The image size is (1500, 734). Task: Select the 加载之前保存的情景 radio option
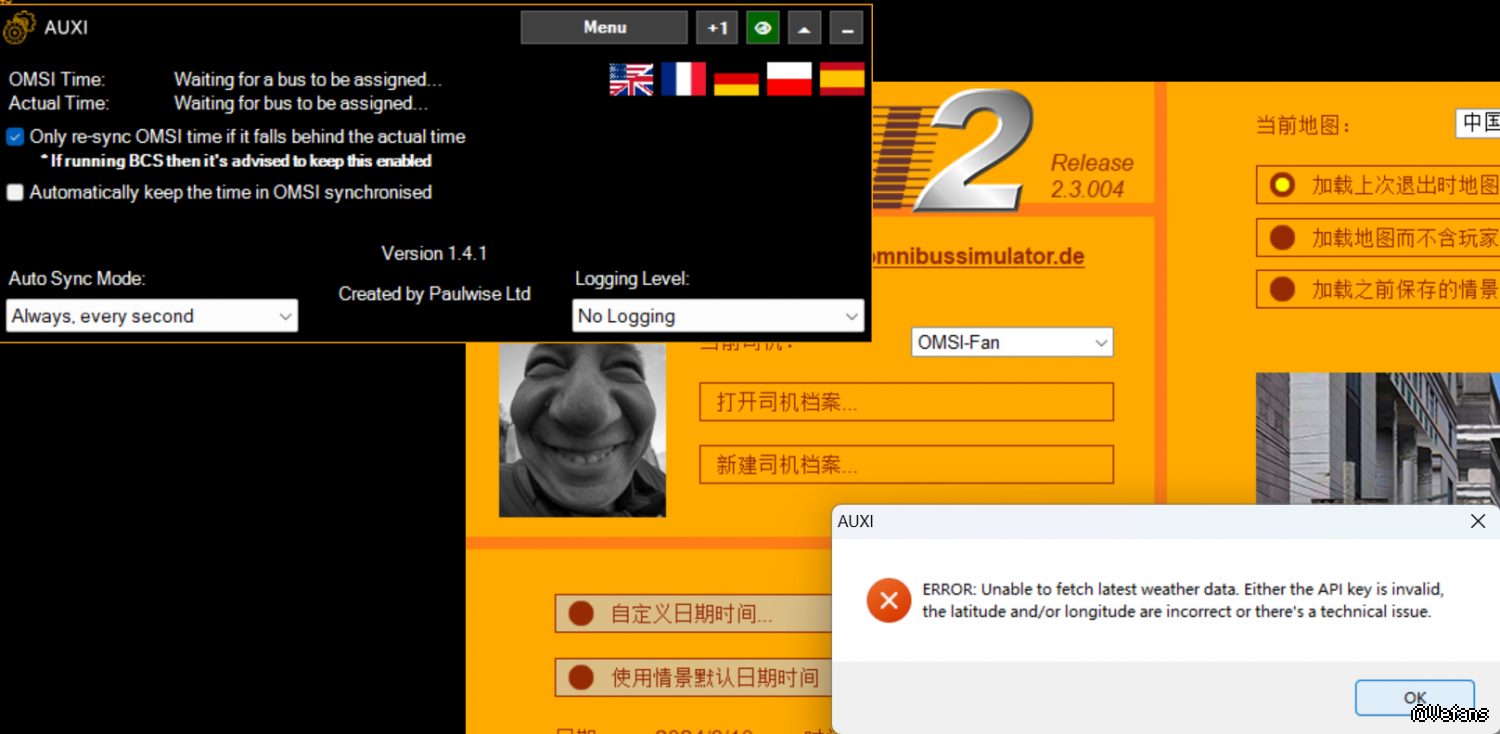tap(1282, 290)
